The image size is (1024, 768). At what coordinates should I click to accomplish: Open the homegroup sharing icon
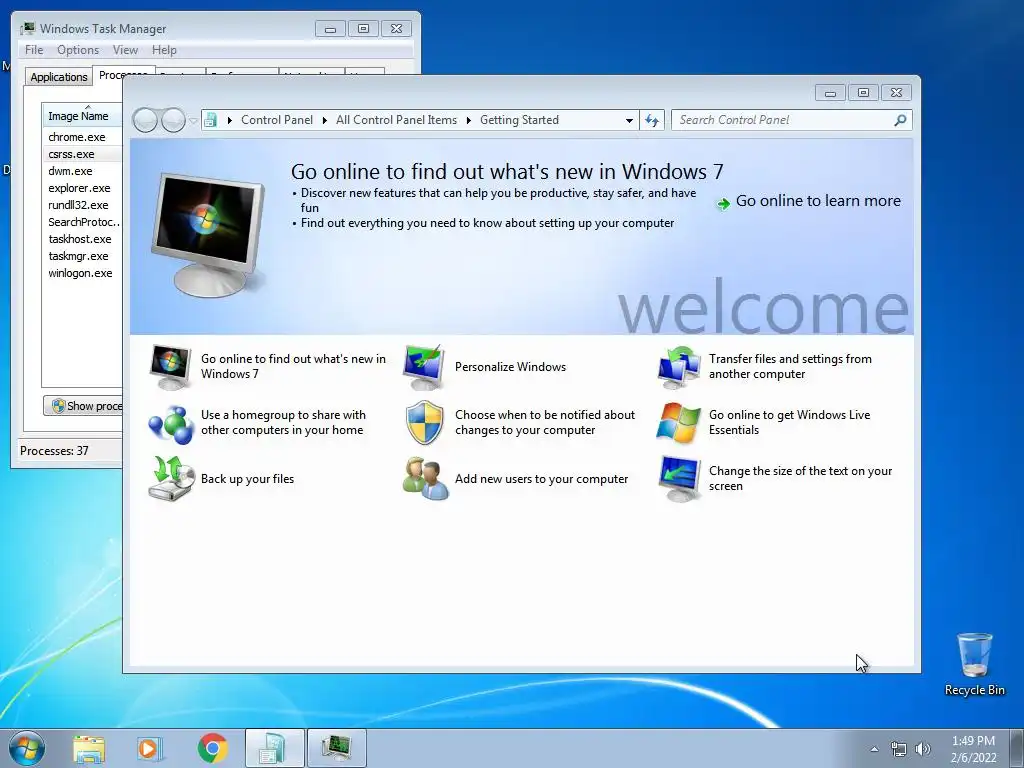click(170, 423)
